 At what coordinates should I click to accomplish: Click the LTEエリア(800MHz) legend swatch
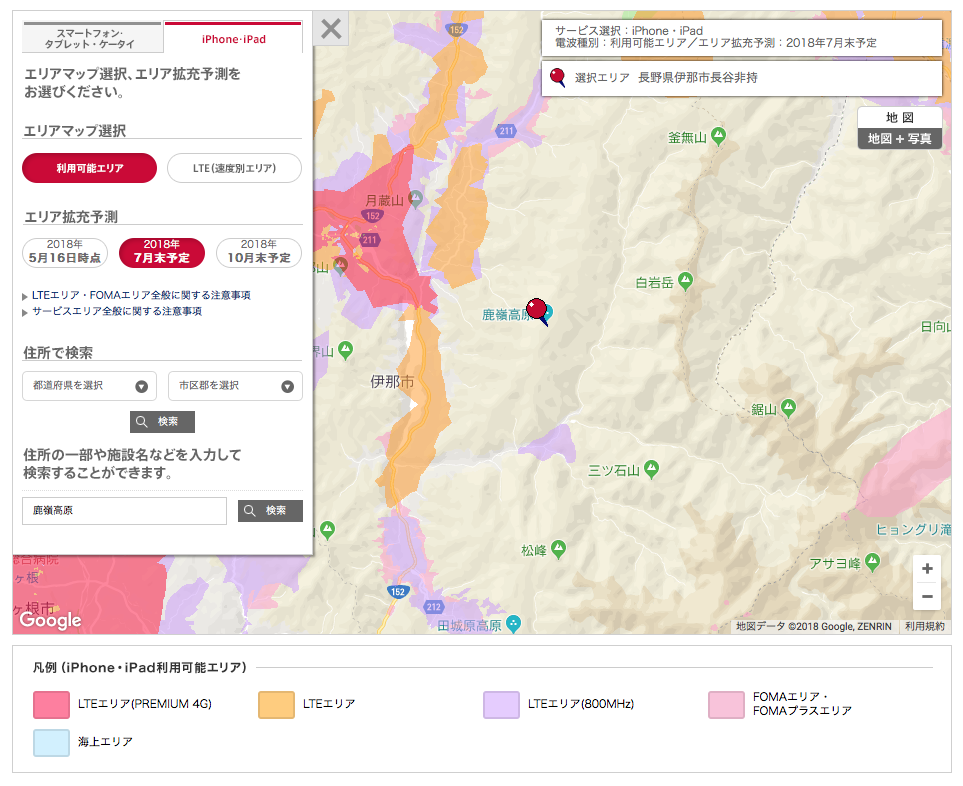501,705
